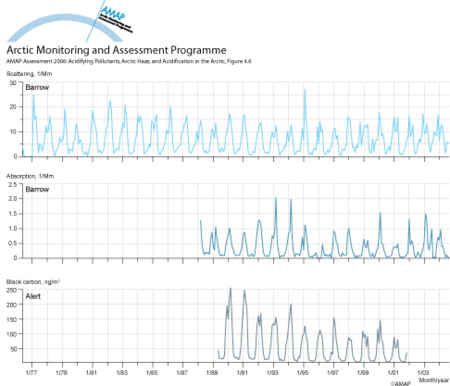Click the ©AMAP copyright text

click(400, 384)
